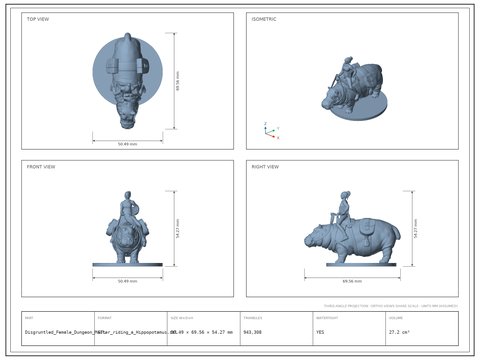
Task: Select the isometric hippo model render
Action: tap(354, 88)
